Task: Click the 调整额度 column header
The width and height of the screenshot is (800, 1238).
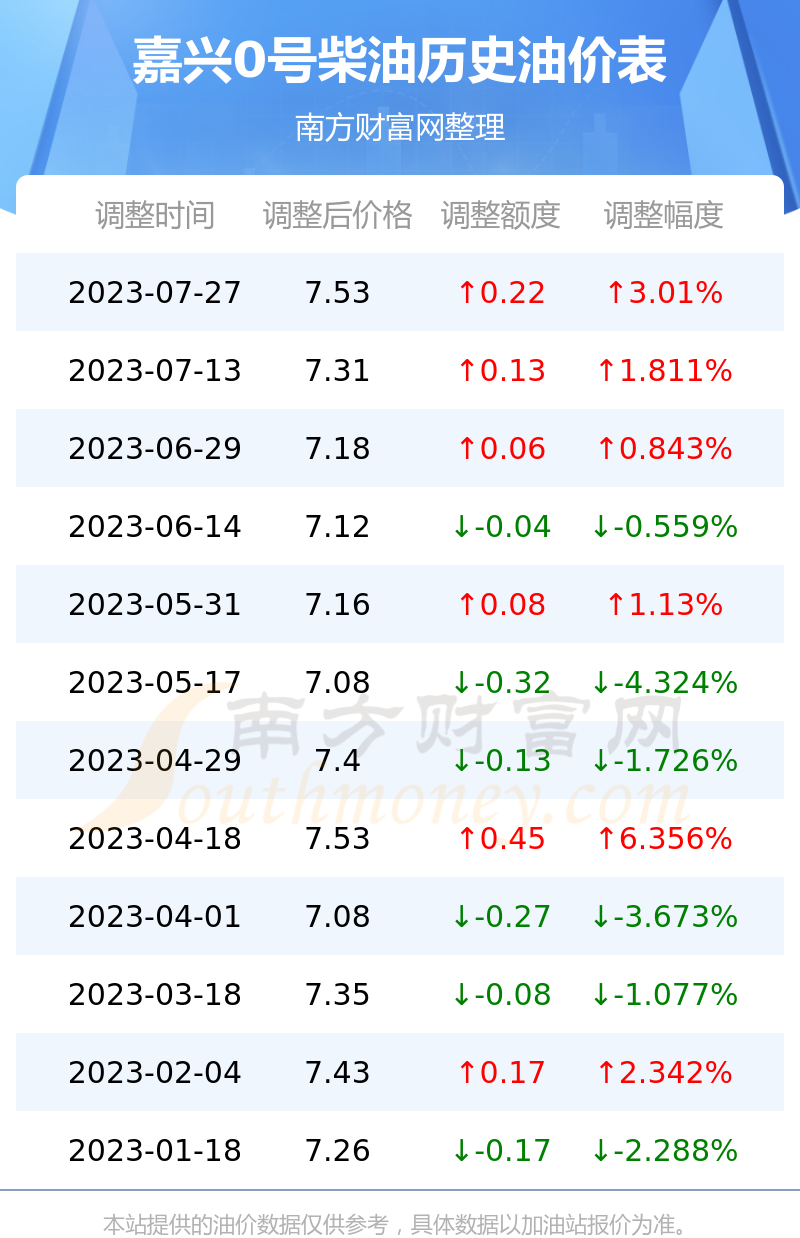Action: pyautogui.click(x=501, y=215)
